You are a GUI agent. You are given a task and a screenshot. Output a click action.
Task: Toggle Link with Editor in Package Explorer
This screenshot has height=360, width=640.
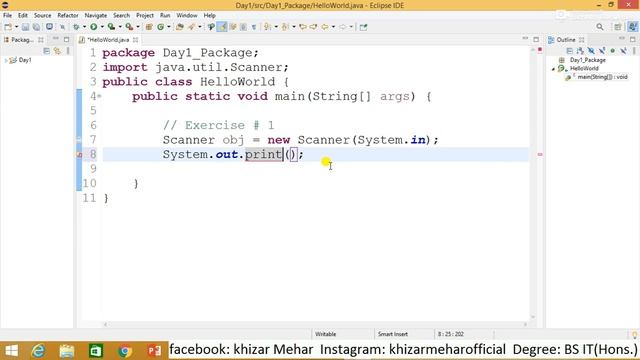57,51
